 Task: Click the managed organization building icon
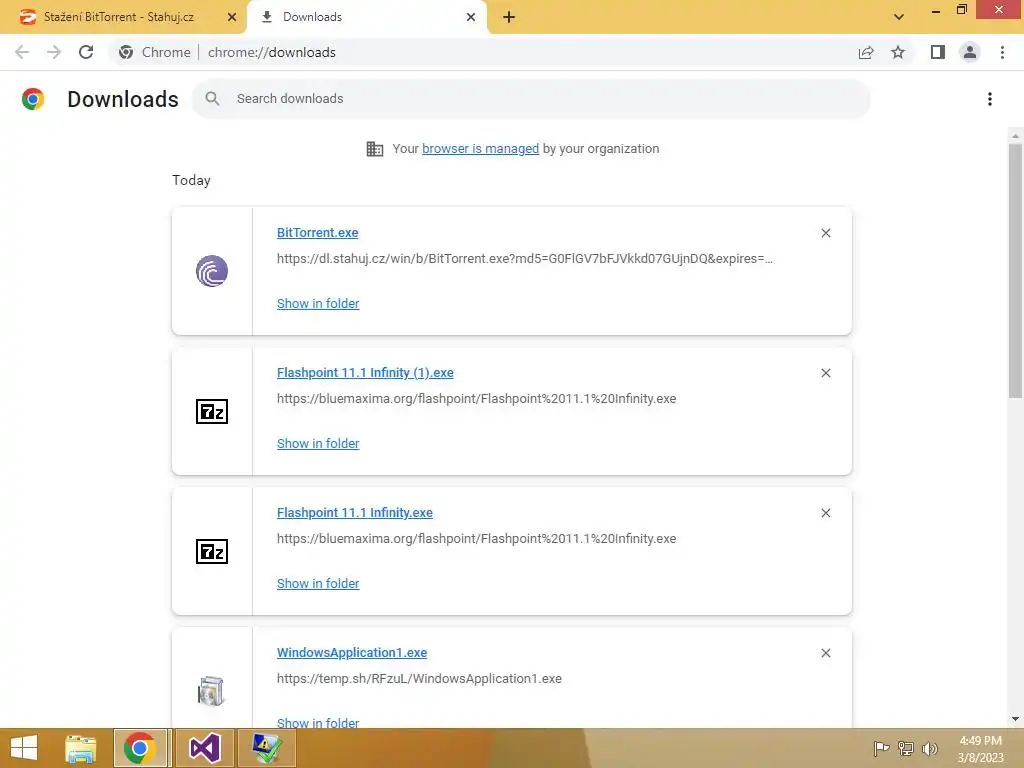click(375, 149)
